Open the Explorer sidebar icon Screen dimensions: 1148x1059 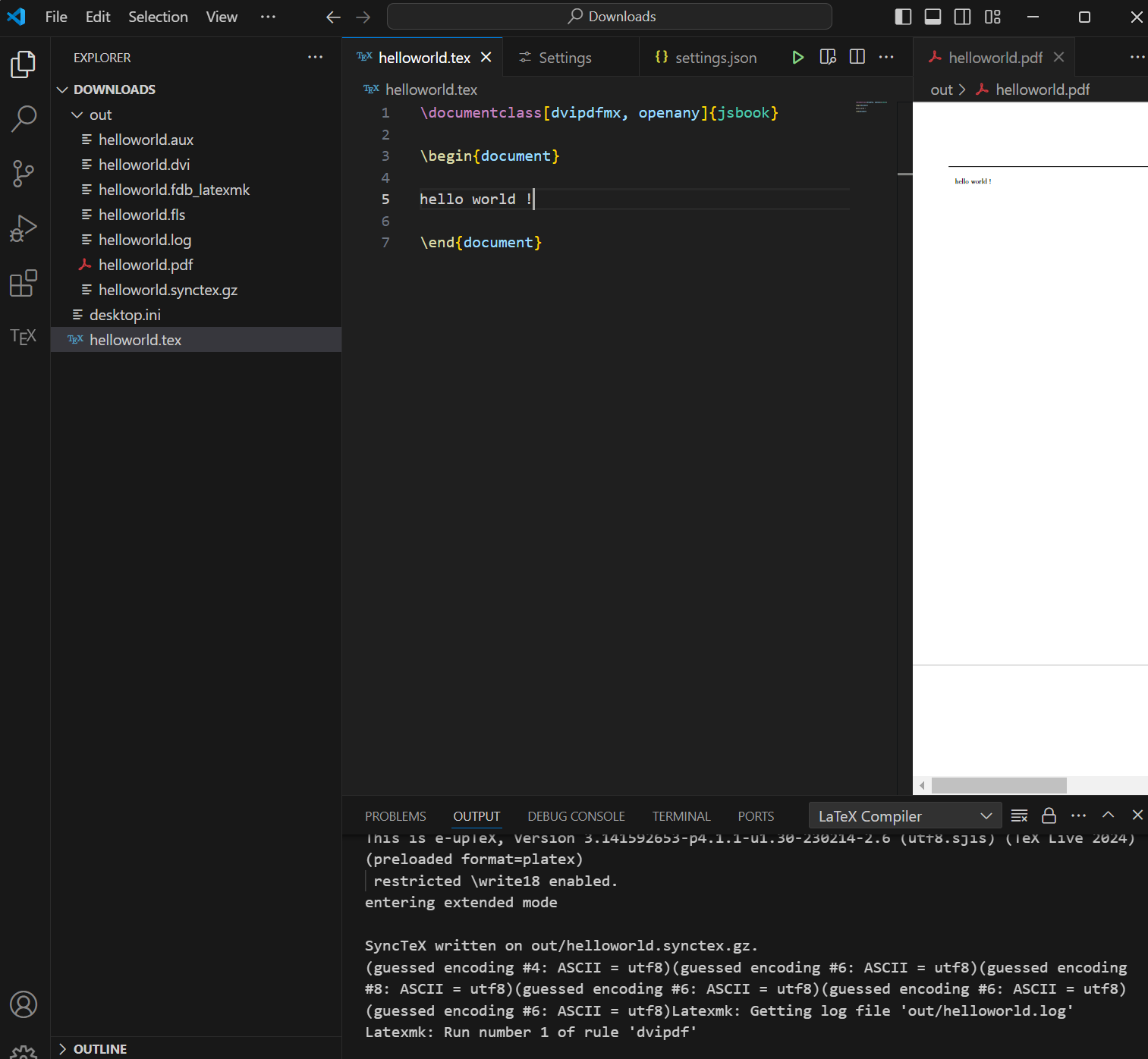(x=23, y=64)
